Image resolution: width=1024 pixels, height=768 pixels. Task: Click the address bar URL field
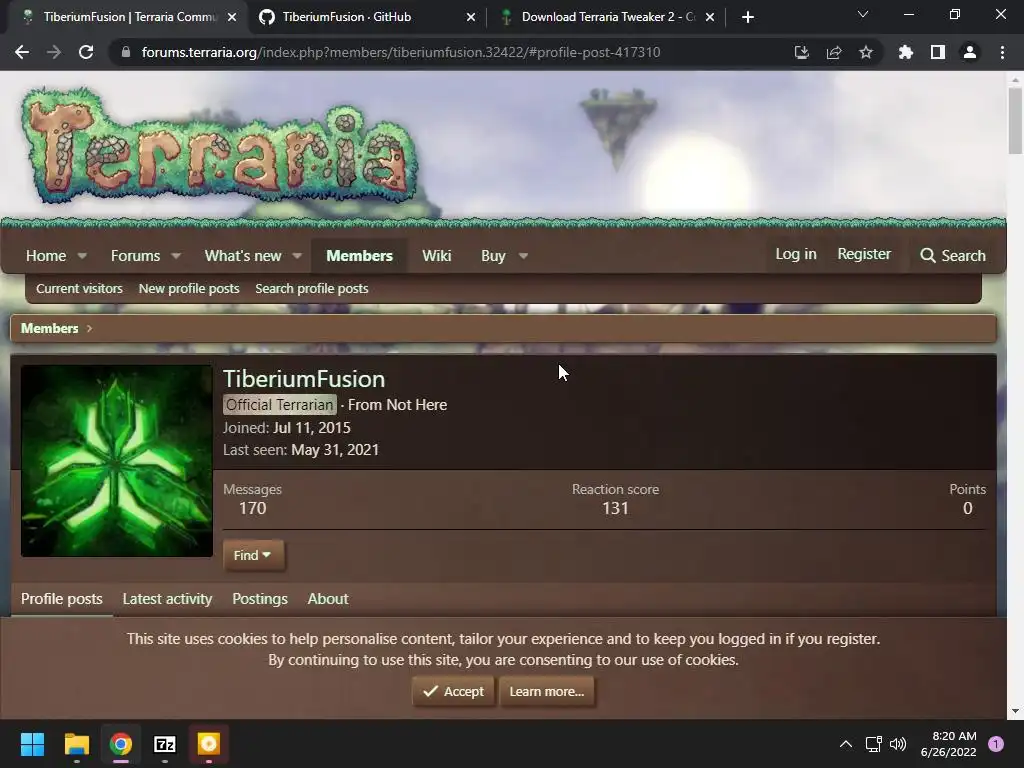pos(400,52)
